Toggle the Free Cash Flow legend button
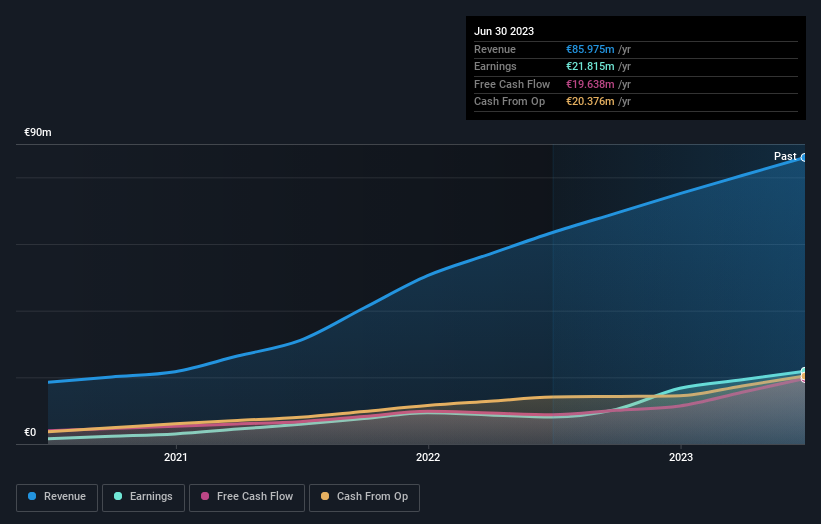Viewport: 821px width, 524px height. [x=247, y=497]
